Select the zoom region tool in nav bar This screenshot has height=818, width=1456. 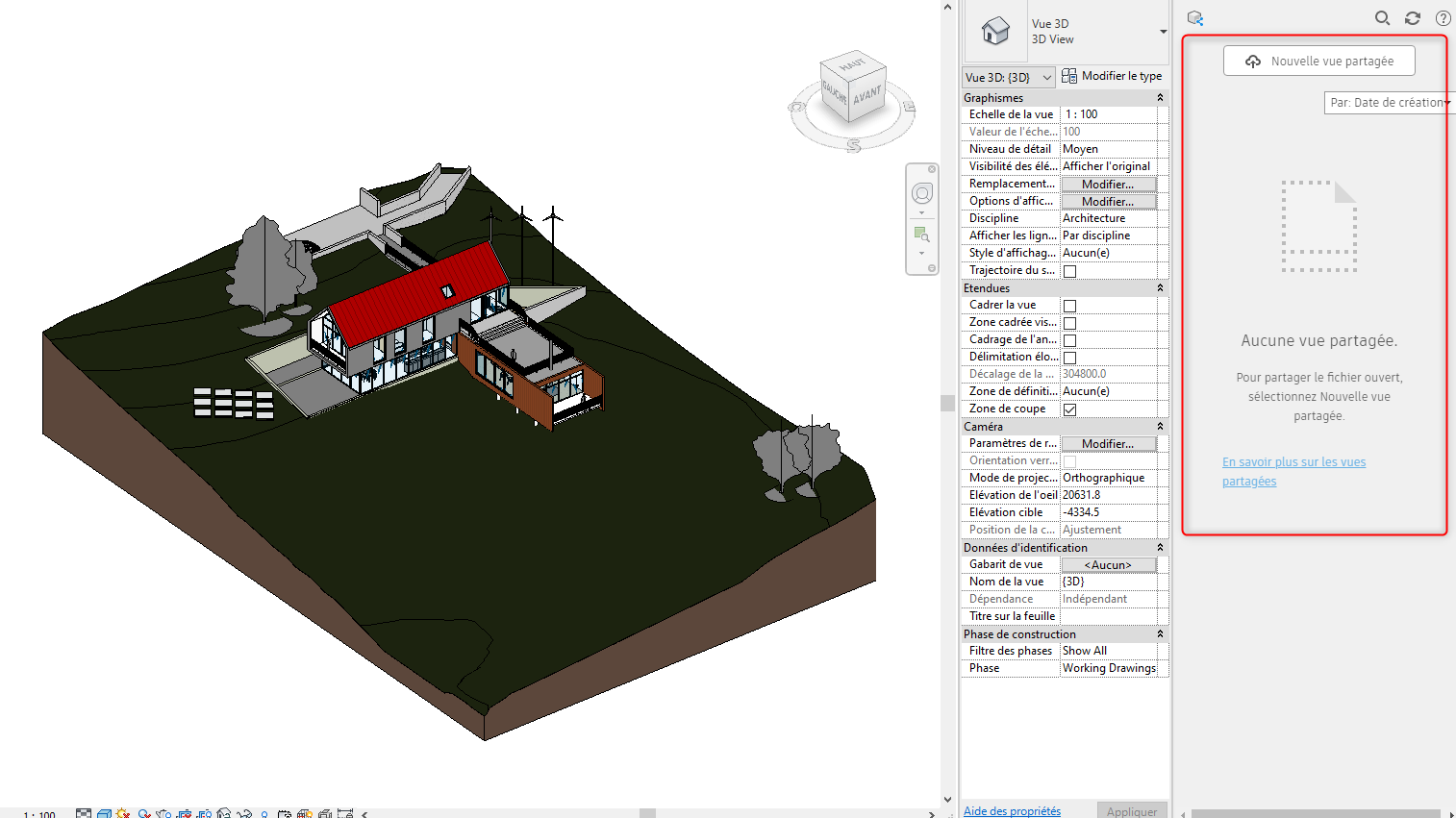921,235
